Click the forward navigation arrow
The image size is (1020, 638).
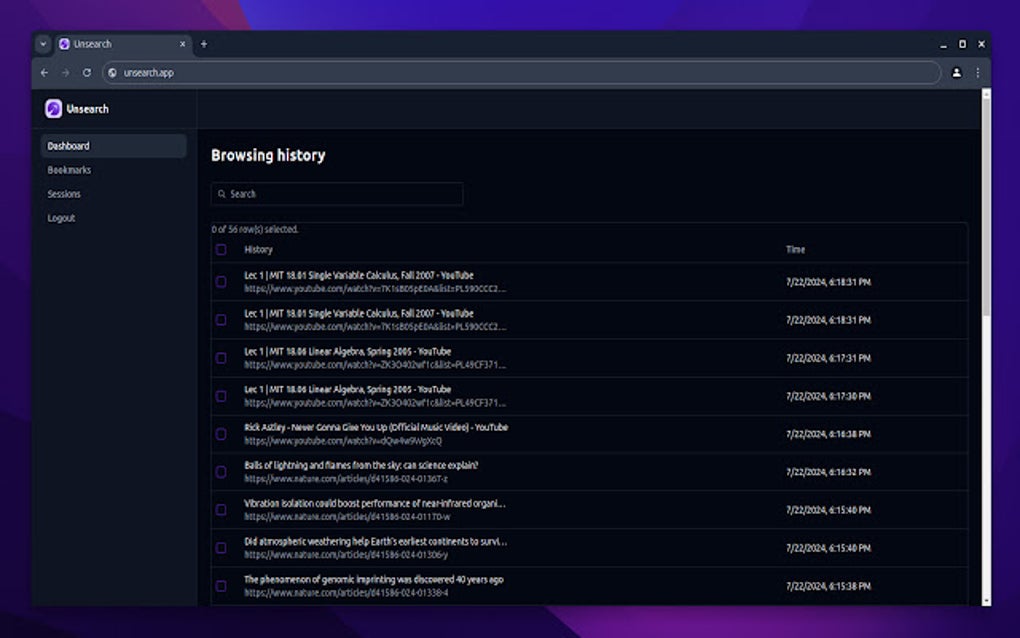[x=64, y=72]
